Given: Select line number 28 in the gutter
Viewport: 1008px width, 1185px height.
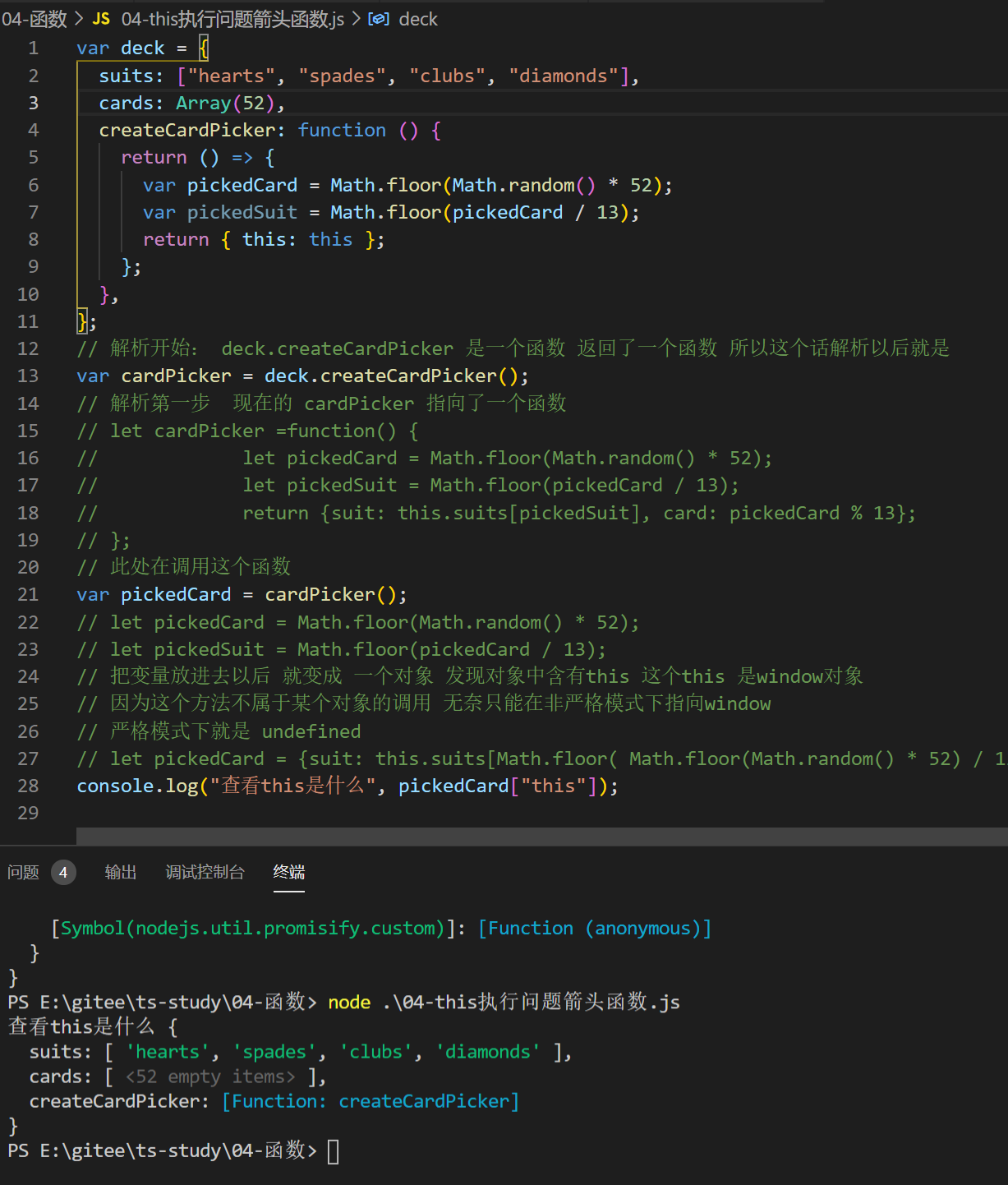Looking at the screenshot, I should (28, 786).
